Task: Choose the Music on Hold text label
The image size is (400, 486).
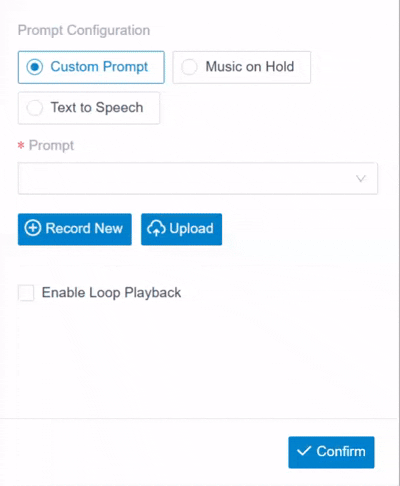Action: point(250,67)
